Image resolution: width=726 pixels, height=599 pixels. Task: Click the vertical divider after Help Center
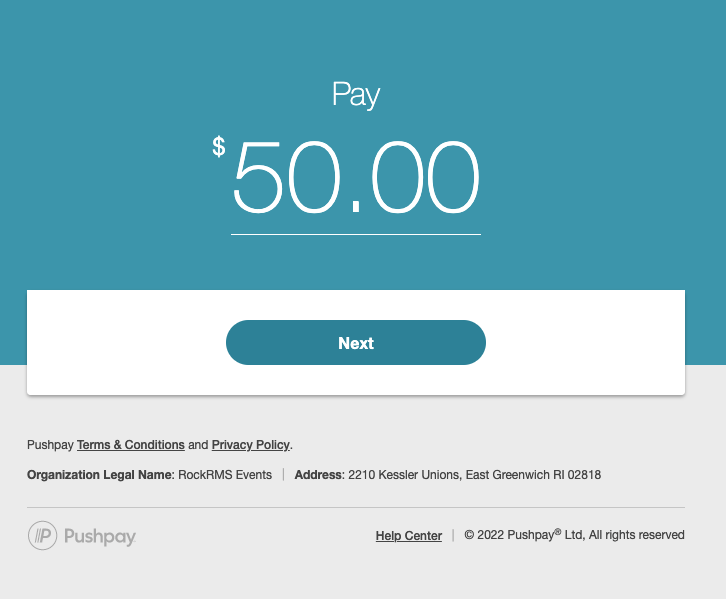453,535
